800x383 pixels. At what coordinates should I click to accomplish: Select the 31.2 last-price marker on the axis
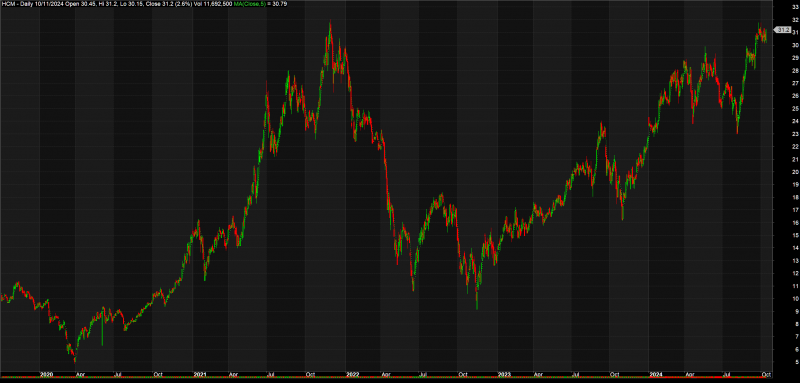[x=783, y=31]
